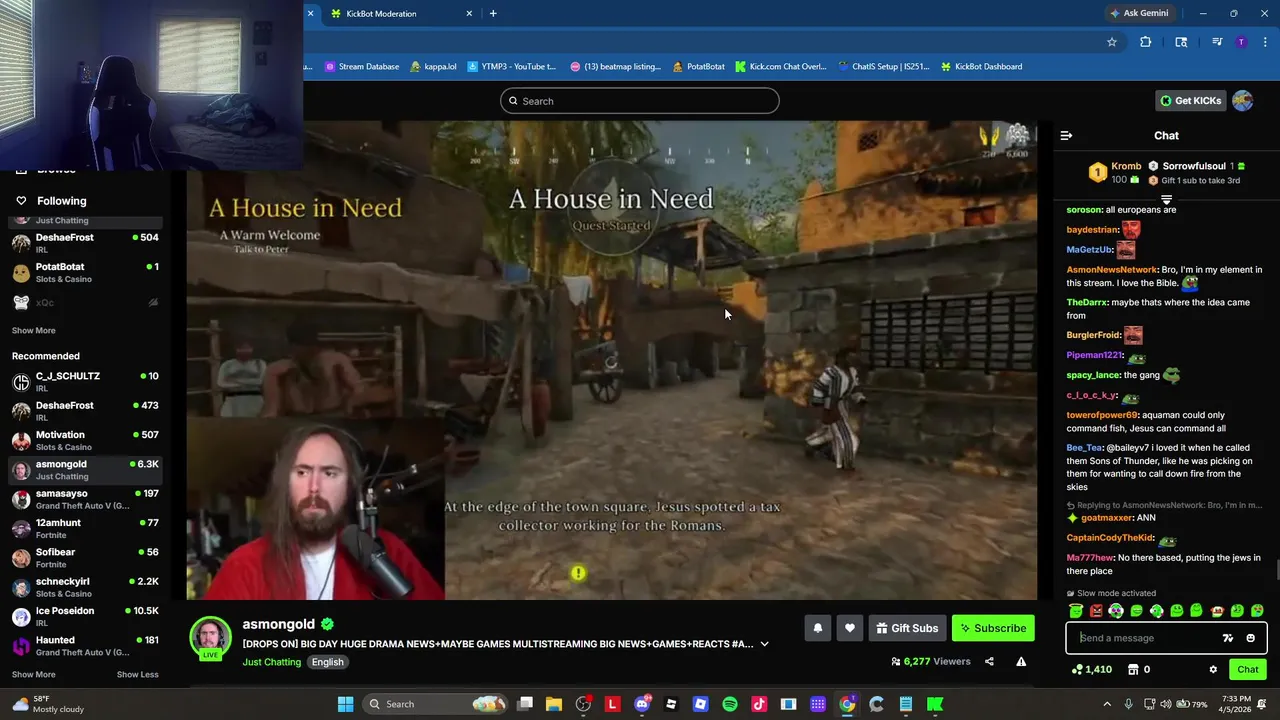Select PotatBotat in the Following list
Image resolution: width=1280 pixels, height=720 pixels.
tap(85, 272)
